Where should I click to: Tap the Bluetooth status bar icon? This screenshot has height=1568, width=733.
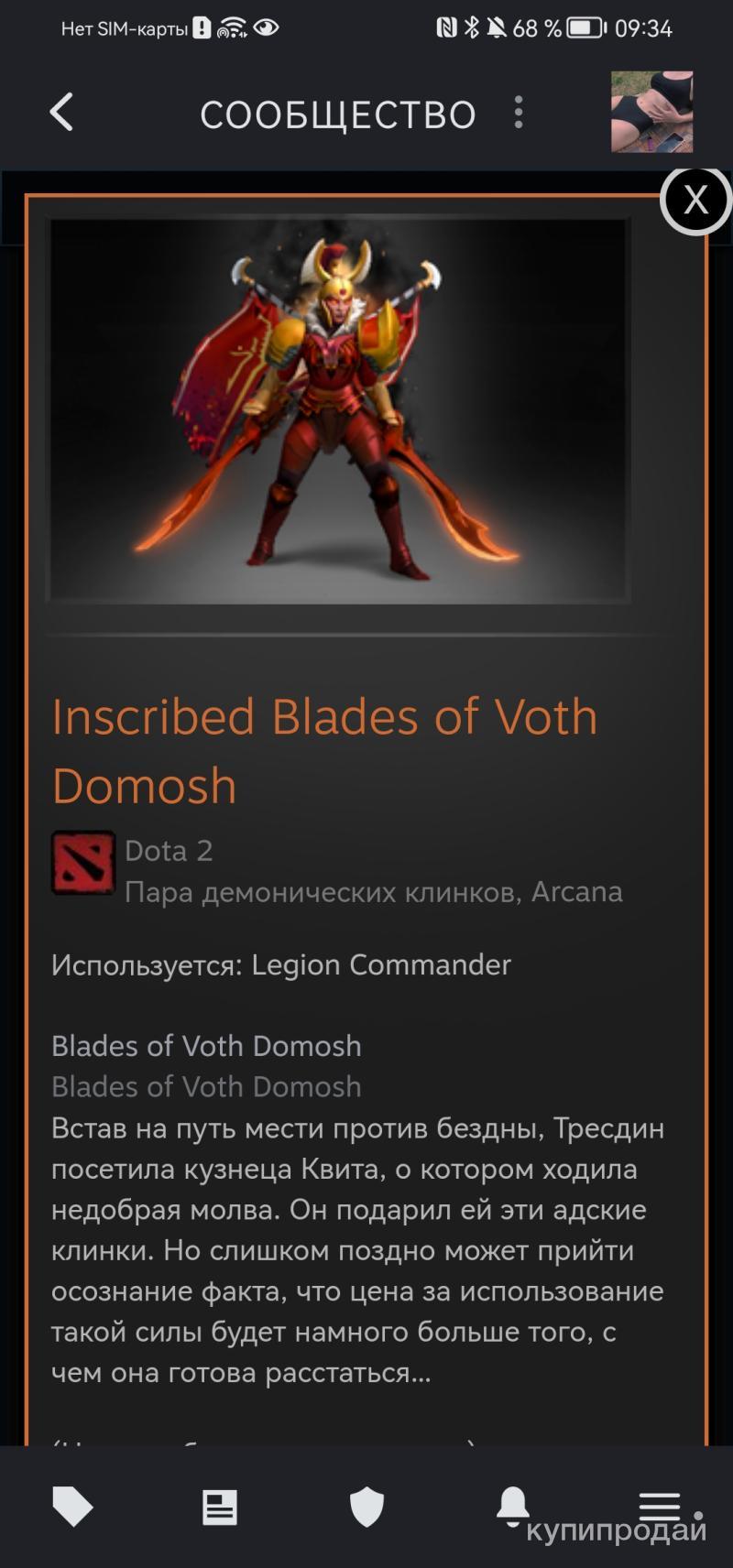(471, 28)
